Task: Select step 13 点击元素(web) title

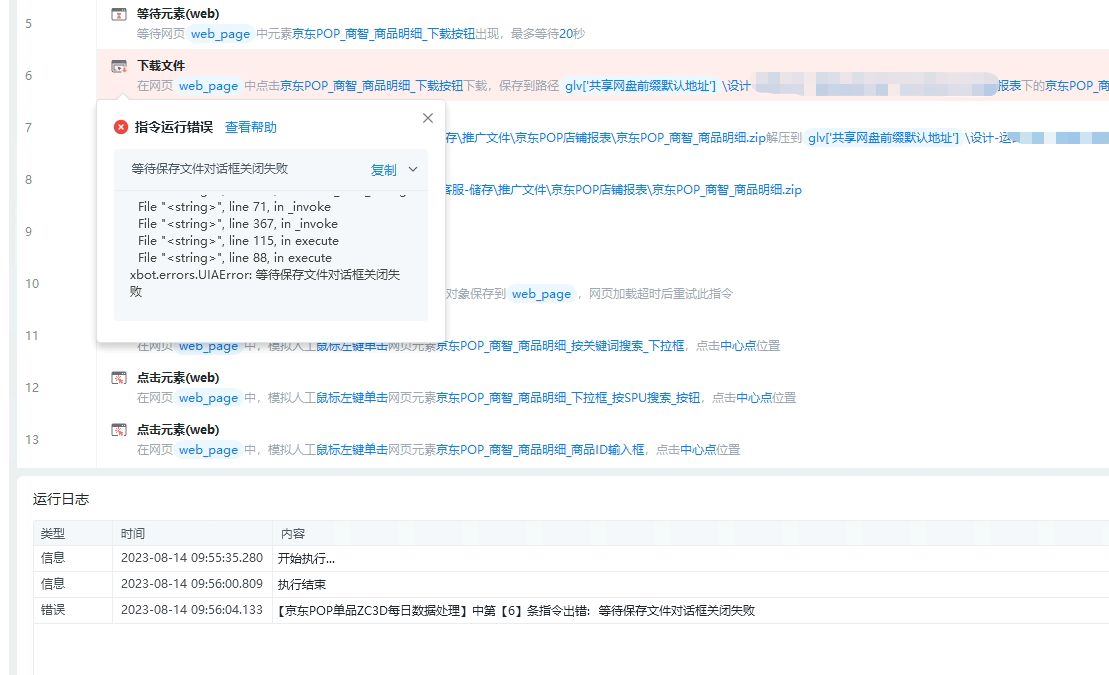Action: coord(178,429)
